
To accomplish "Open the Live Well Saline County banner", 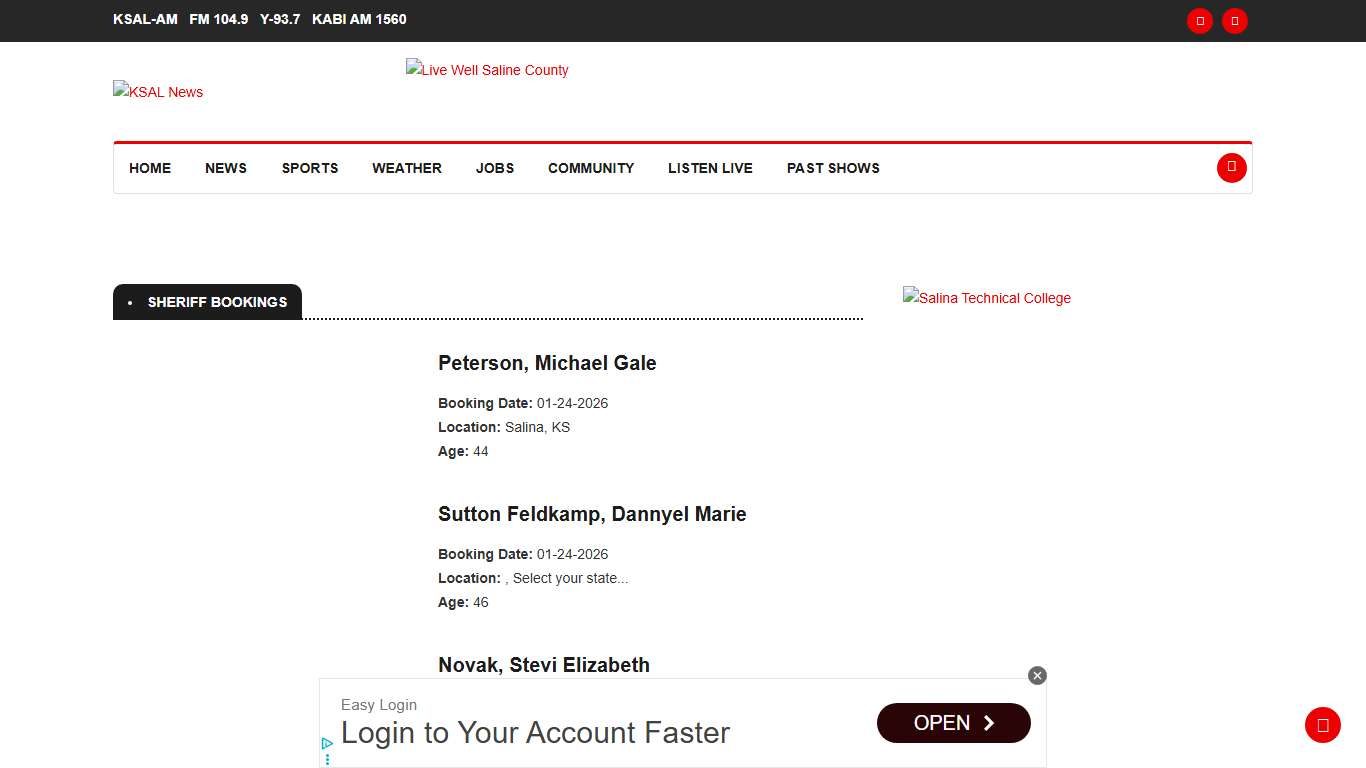I will (487, 70).
